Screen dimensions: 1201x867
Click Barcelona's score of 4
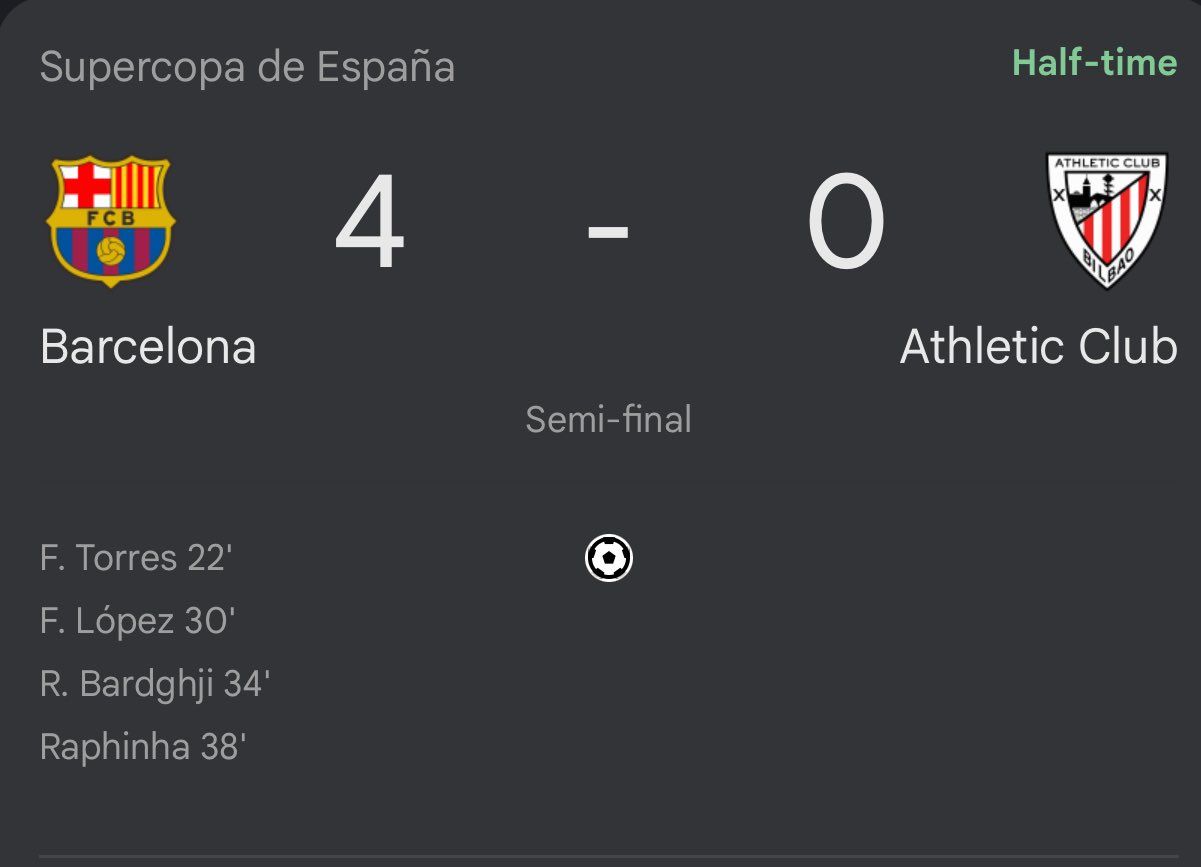click(370, 223)
